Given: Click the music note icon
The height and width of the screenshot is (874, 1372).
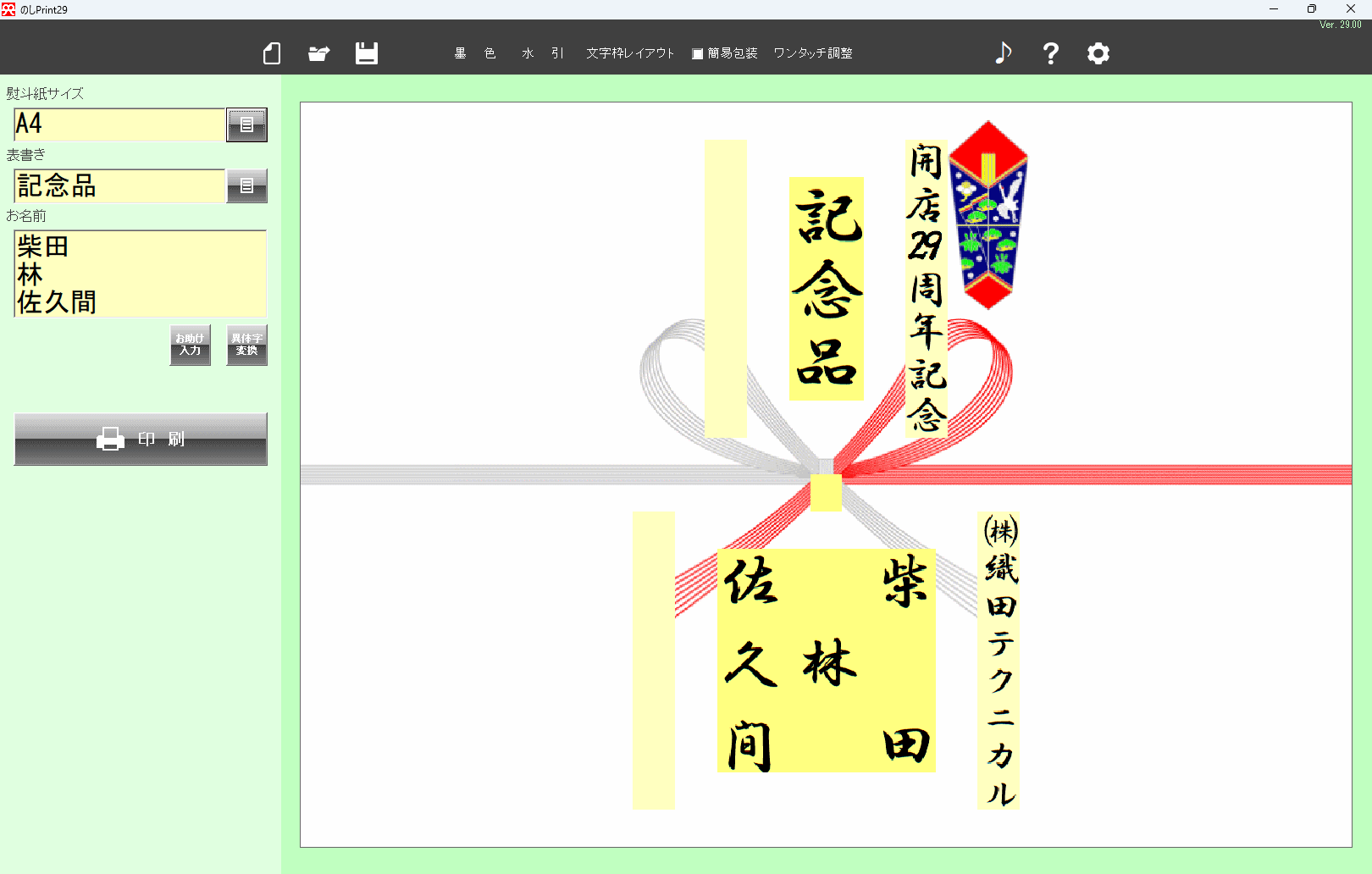Looking at the screenshot, I should [x=1003, y=53].
